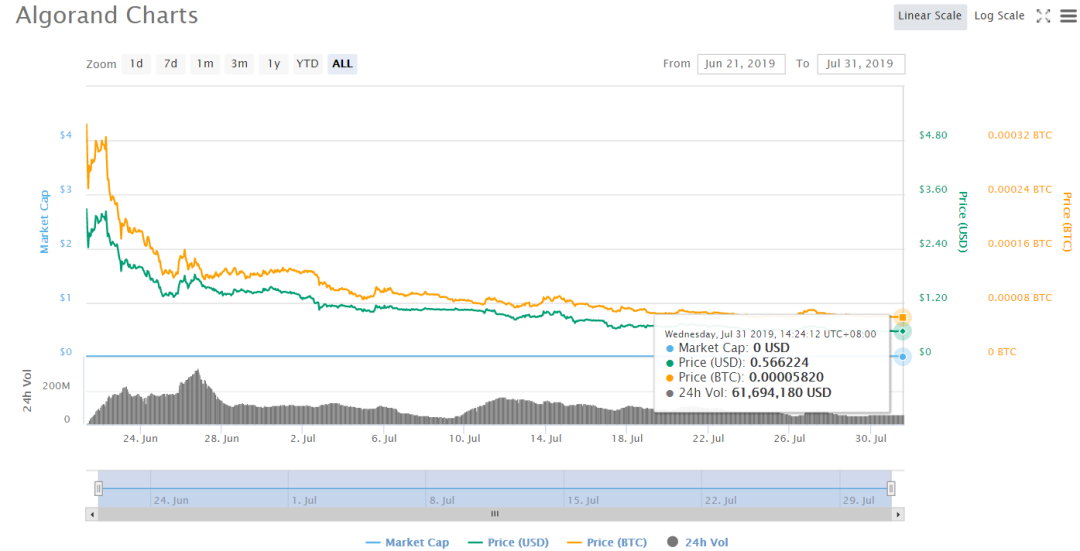
Task: Set zoom range to 1m
Action: pyautogui.click(x=205, y=64)
